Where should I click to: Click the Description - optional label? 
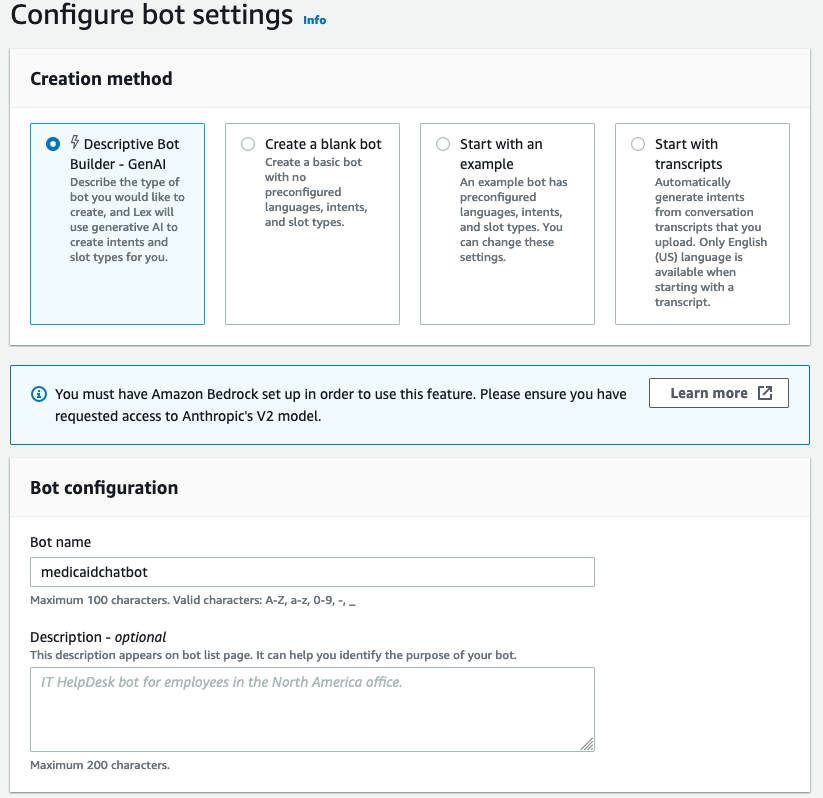98,637
